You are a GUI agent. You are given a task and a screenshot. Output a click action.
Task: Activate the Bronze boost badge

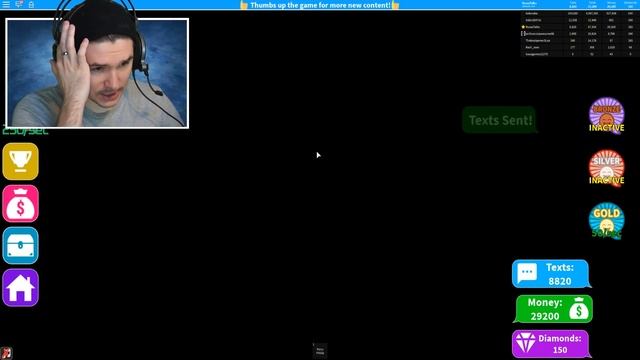607,115
